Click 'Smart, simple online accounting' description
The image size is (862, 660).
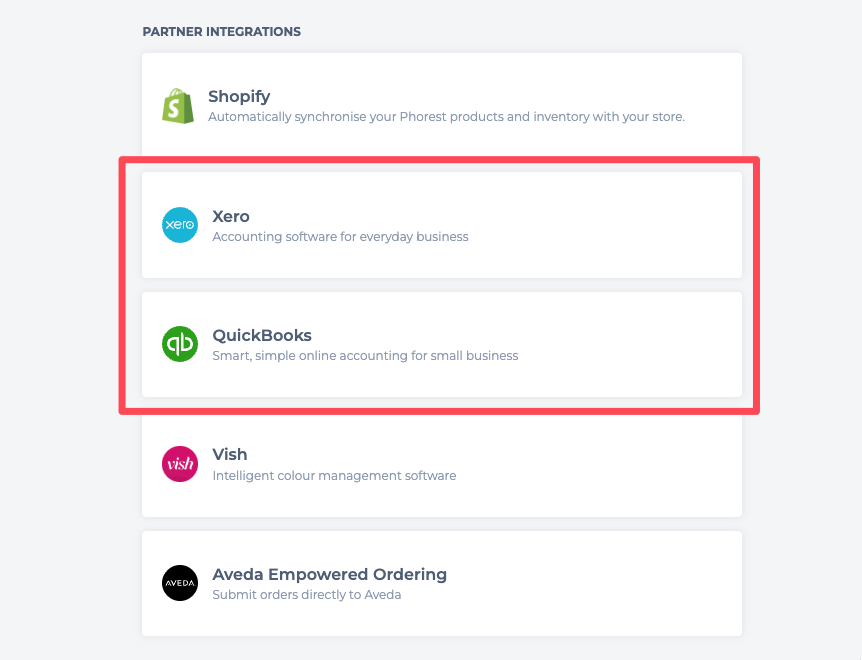click(x=365, y=356)
